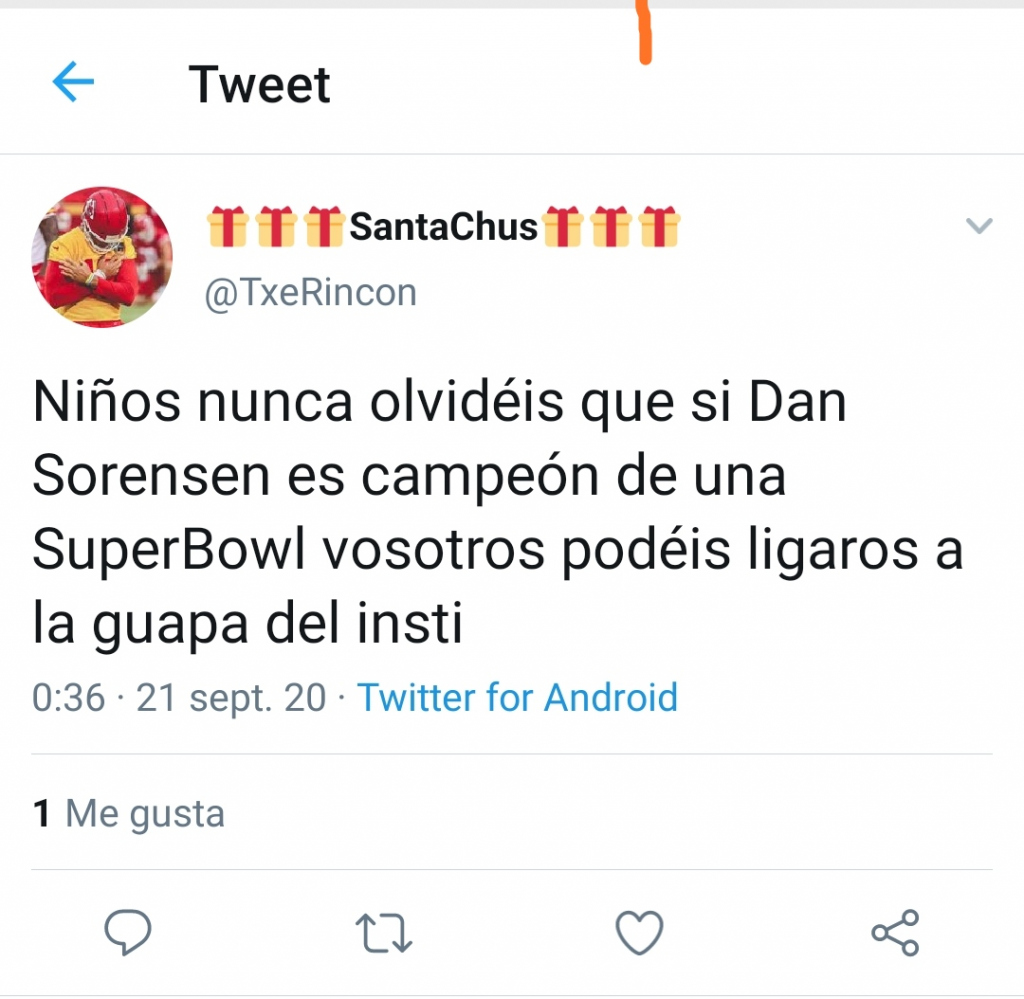Tap the first gift emoji before SantaChus
Screen dimensions: 1024x999
(228, 226)
